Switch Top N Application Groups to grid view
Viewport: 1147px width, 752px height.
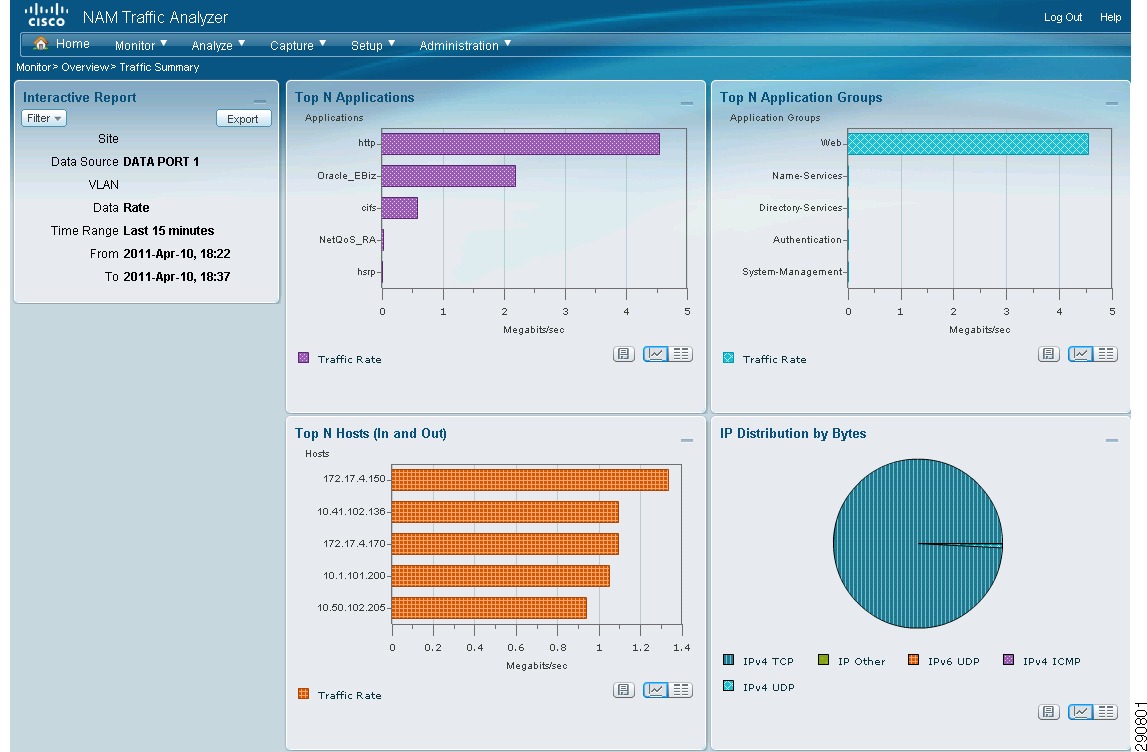coord(1106,354)
